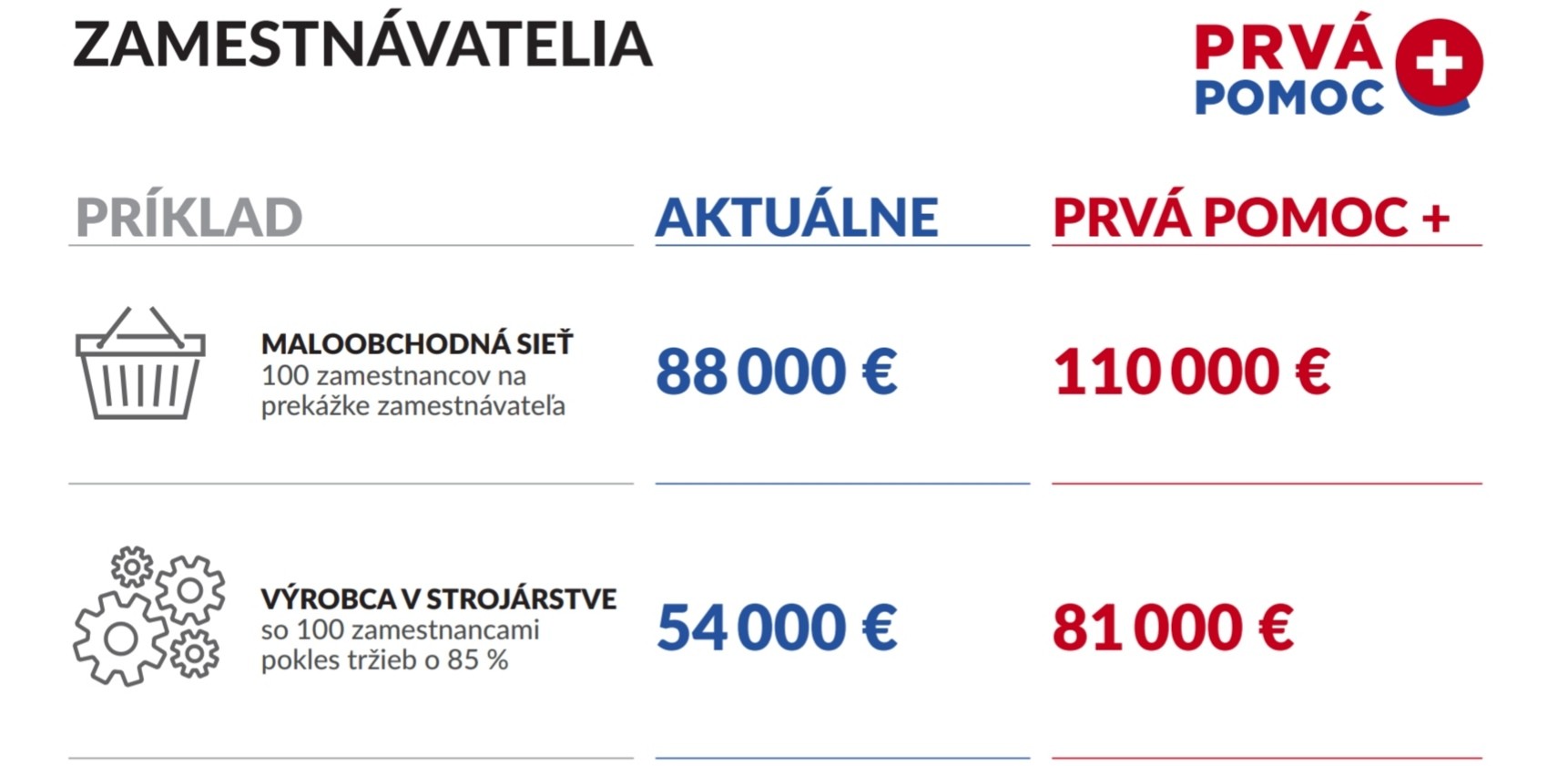This screenshot has width=1568, height=766.
Task: Select the MALOOBCHODNÁ SIEŤ row label
Action: pos(417,343)
